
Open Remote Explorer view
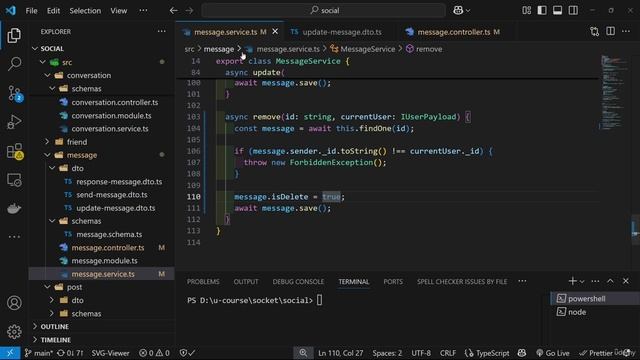click(x=14, y=180)
